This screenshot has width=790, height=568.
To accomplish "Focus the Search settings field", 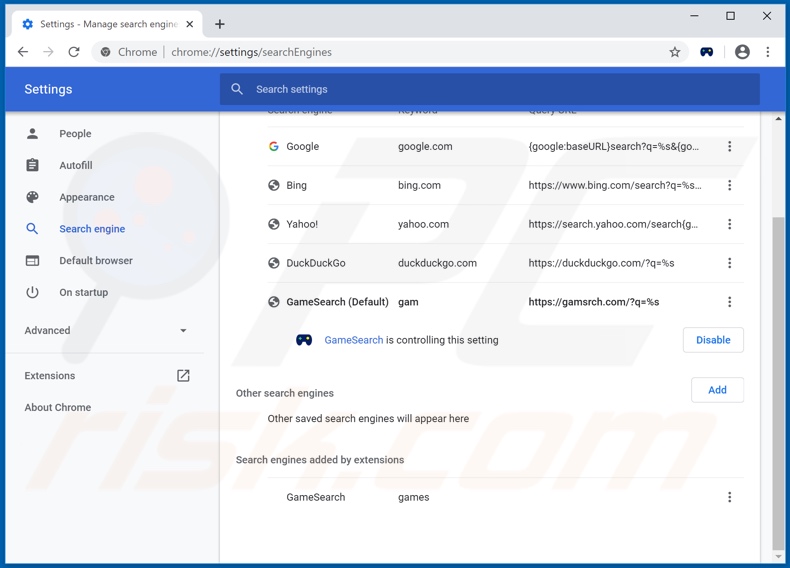I will pyautogui.click(x=490, y=89).
